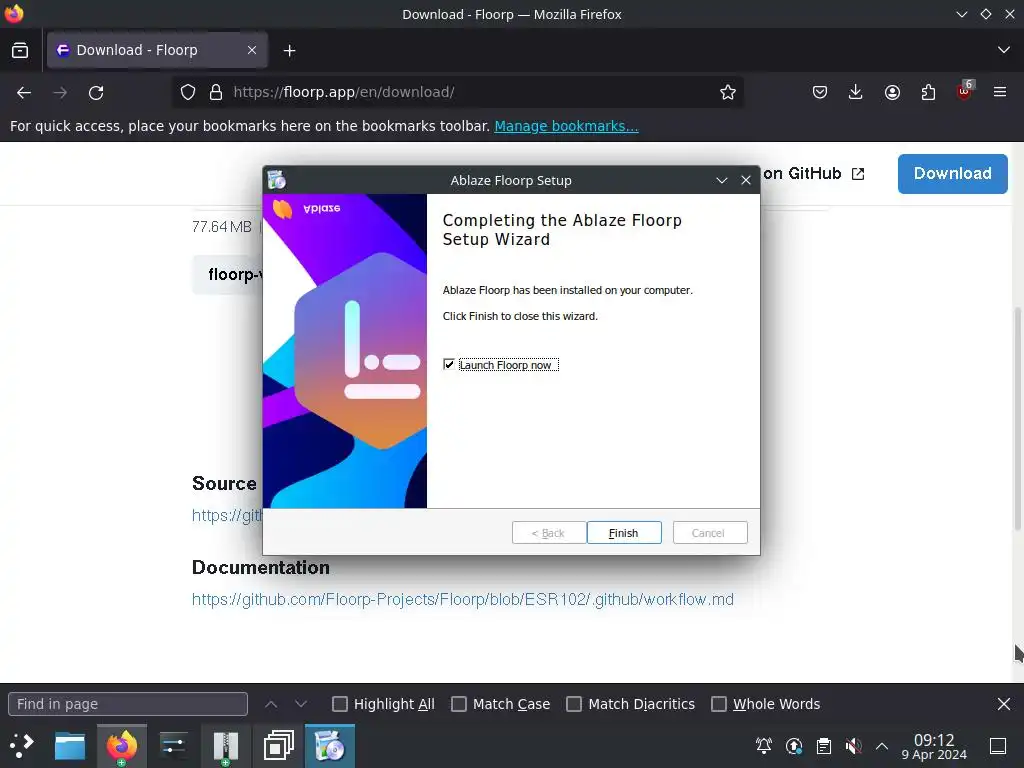Click the muted volume tray icon
1024x768 pixels.
(x=854, y=746)
